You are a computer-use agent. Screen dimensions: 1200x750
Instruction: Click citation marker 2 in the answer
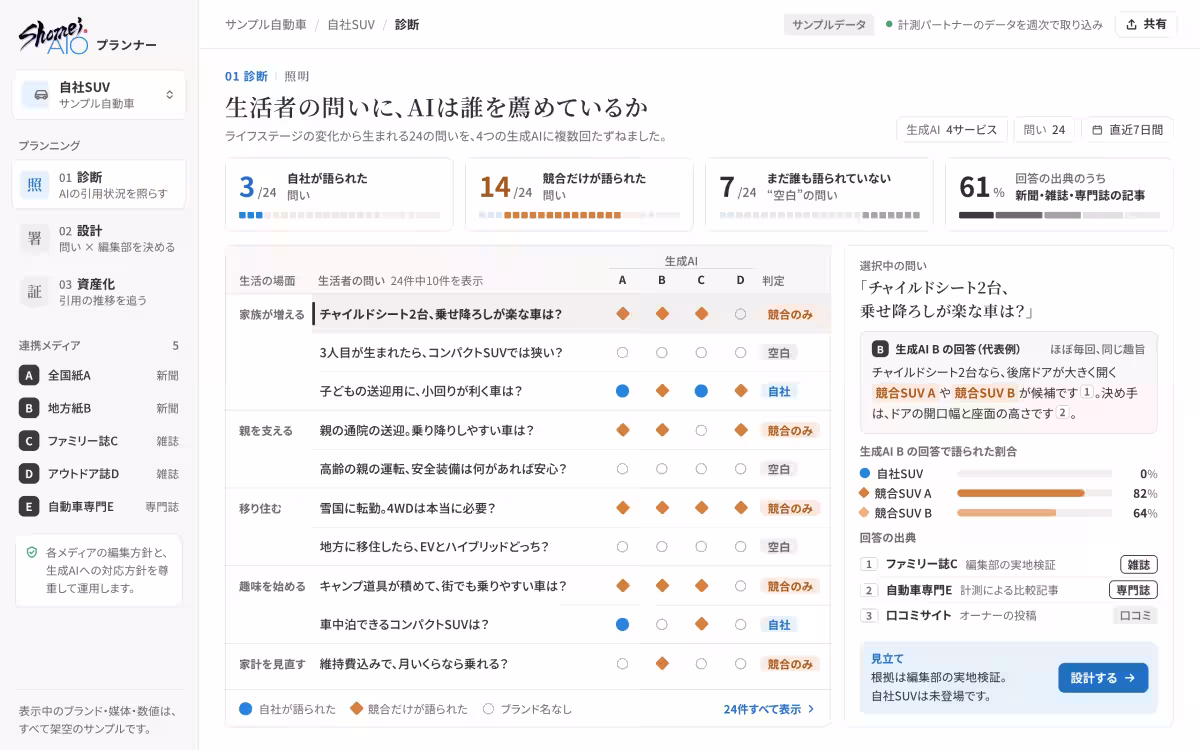[x=1062, y=412]
